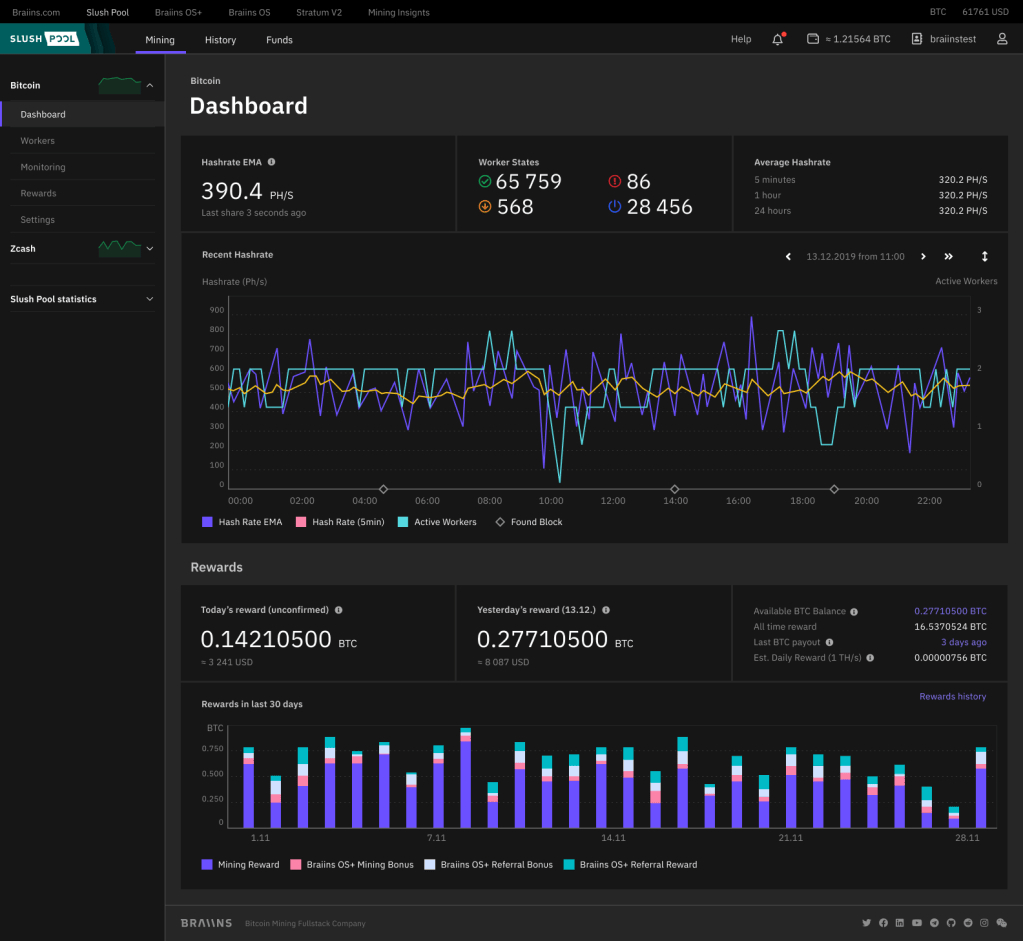Click the wallet balance icon
1023x941 pixels.
[813, 39]
